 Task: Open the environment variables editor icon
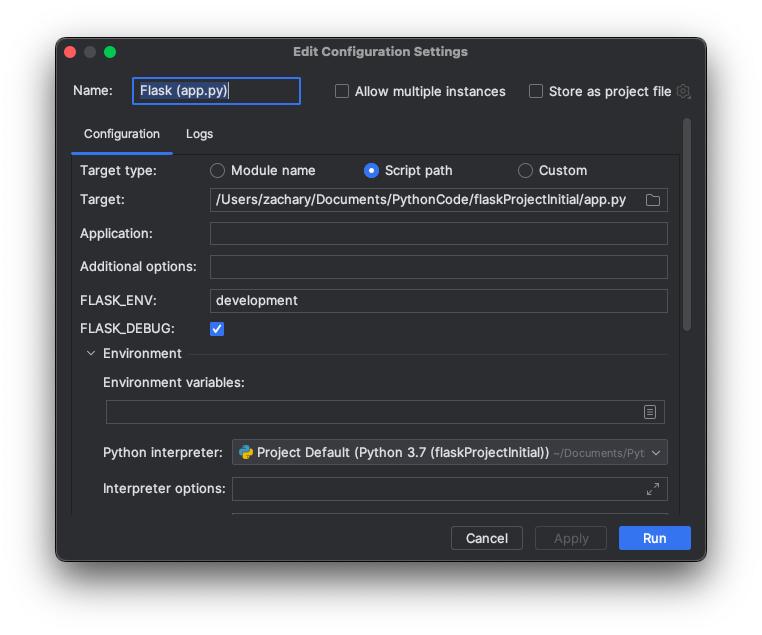649,412
